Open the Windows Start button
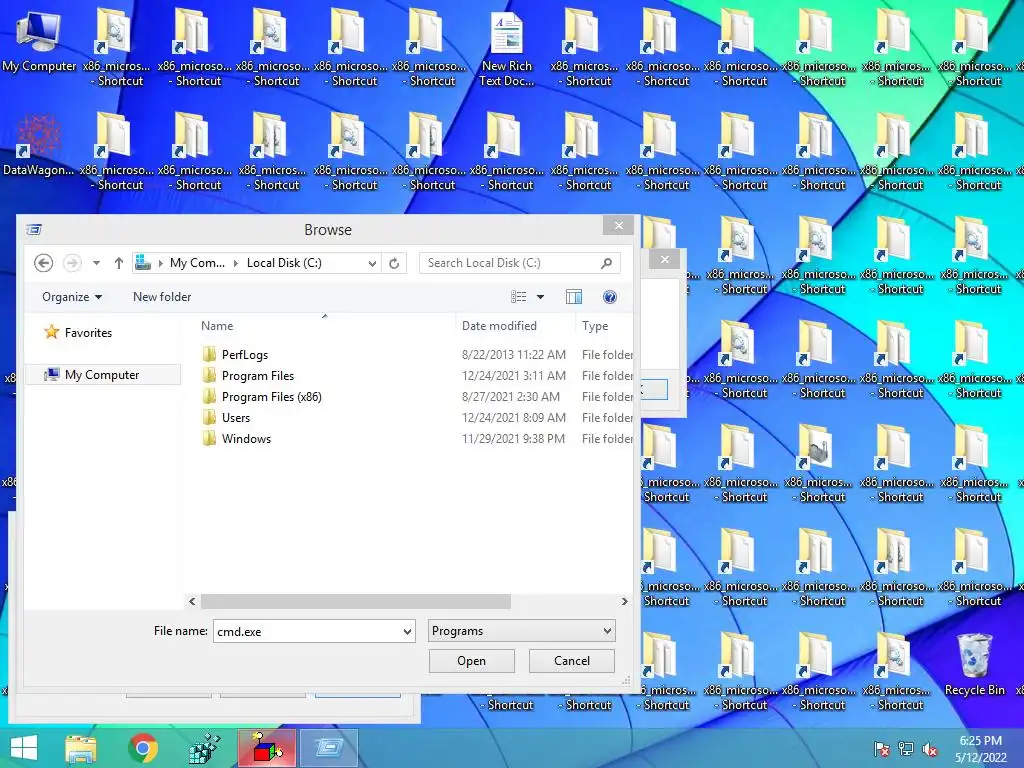 (x=24, y=748)
